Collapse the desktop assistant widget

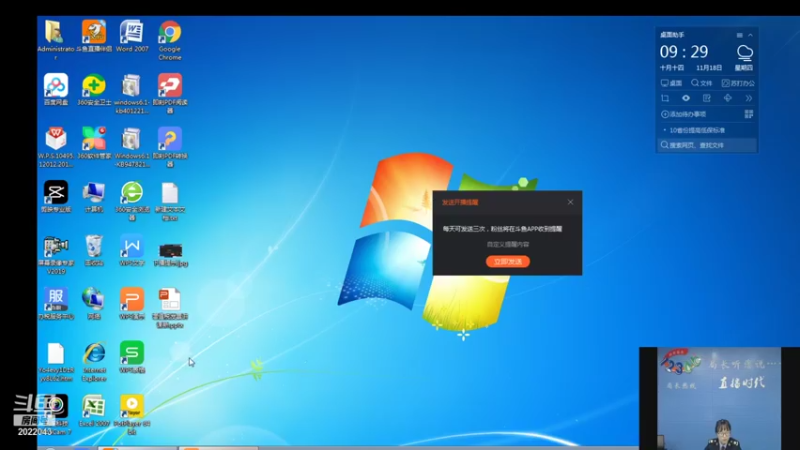tap(750, 35)
